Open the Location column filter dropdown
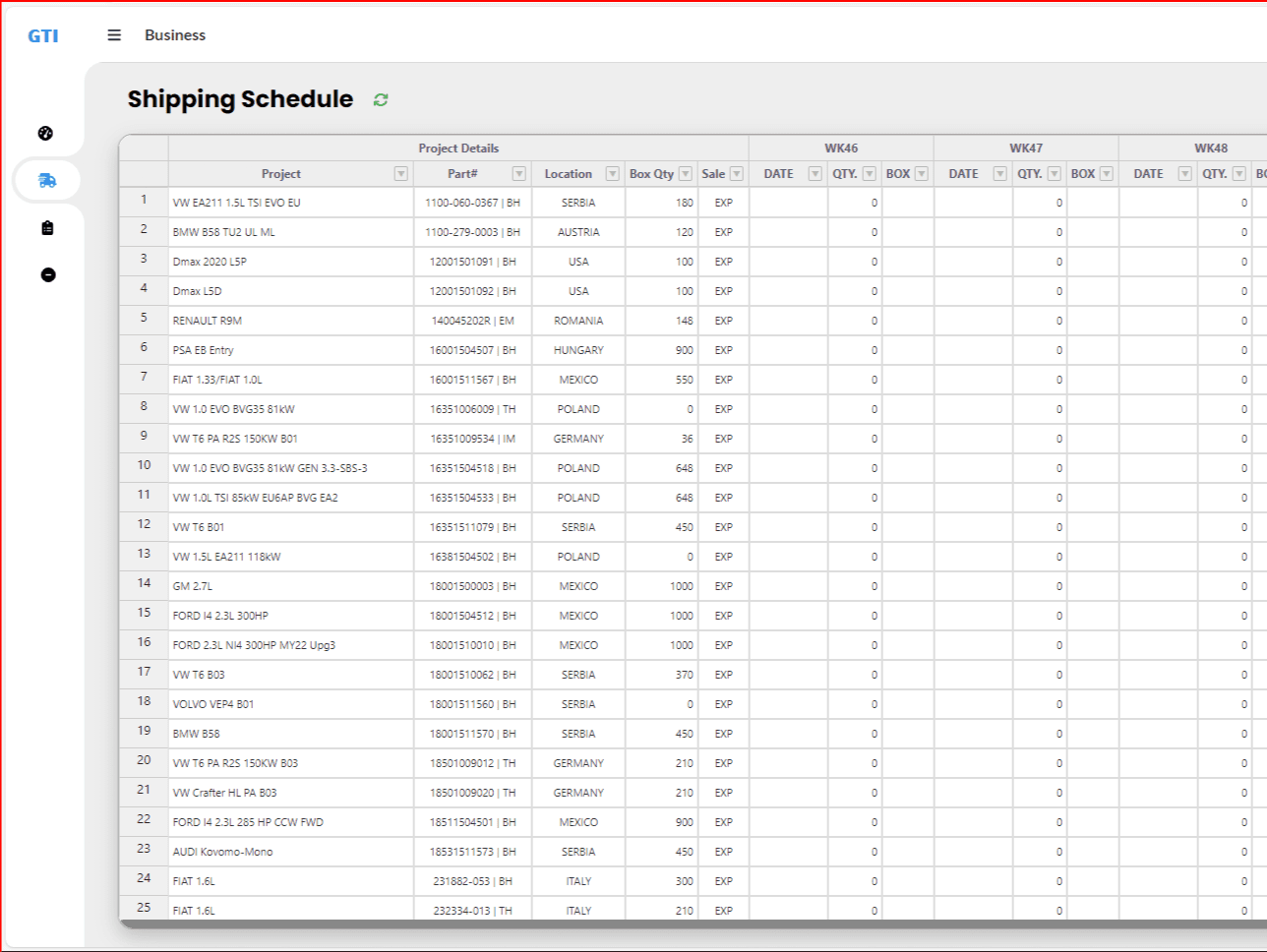 click(x=612, y=174)
